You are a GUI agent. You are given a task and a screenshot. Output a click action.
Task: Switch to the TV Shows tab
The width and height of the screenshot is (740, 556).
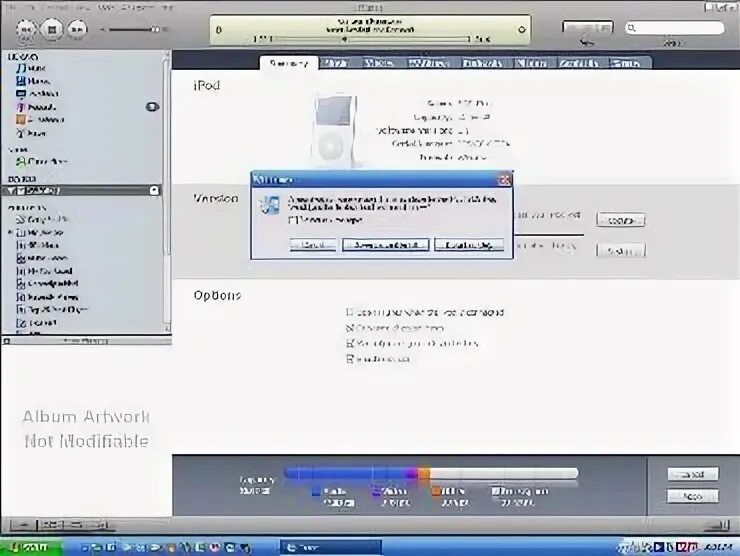click(428, 63)
